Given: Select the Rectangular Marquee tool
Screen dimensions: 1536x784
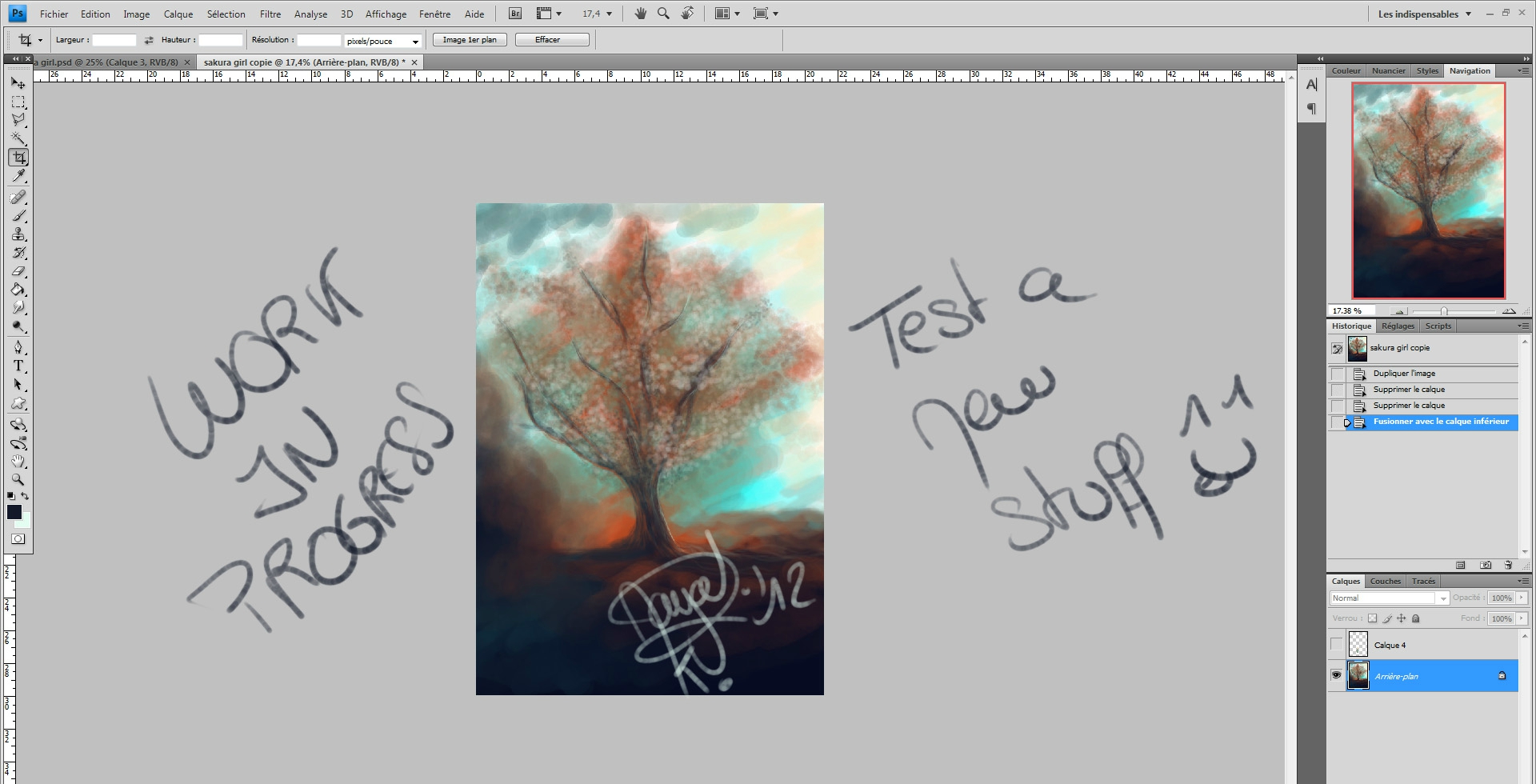Looking at the screenshot, I should point(18,102).
